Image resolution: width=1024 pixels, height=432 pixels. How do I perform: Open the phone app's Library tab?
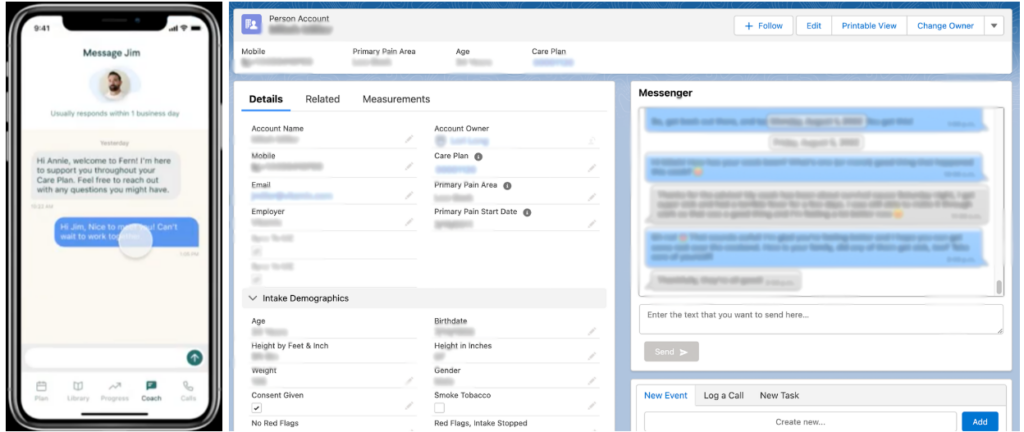tap(78, 390)
